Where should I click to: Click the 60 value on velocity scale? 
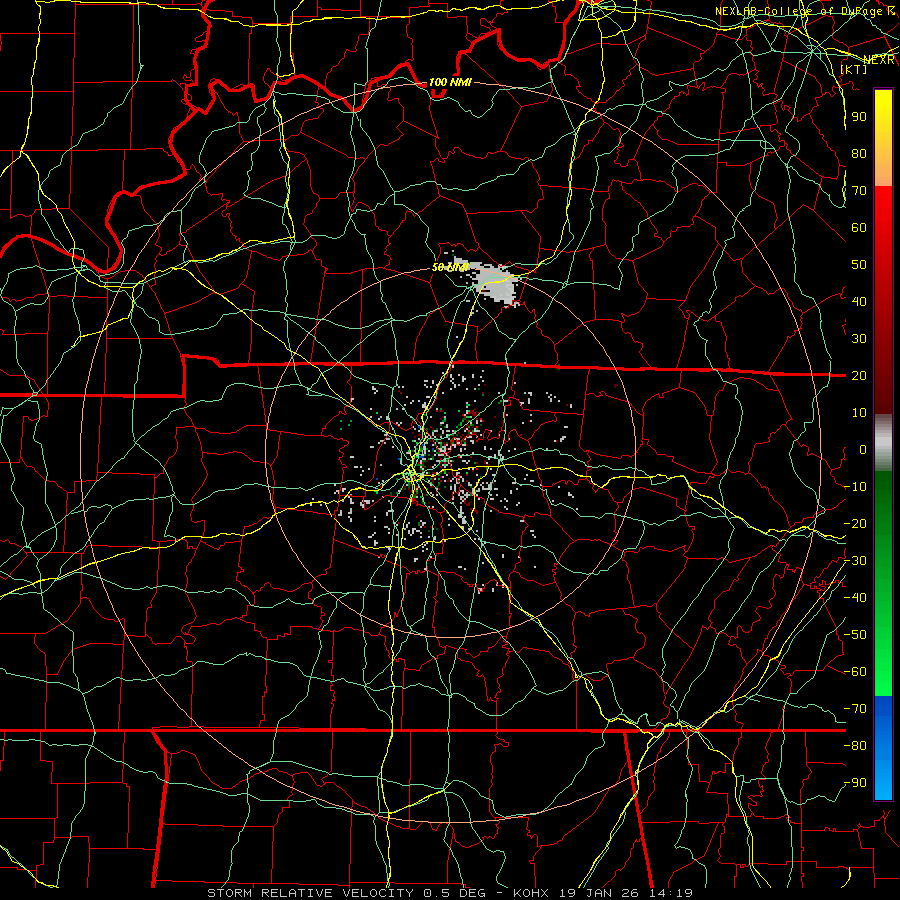859,227
